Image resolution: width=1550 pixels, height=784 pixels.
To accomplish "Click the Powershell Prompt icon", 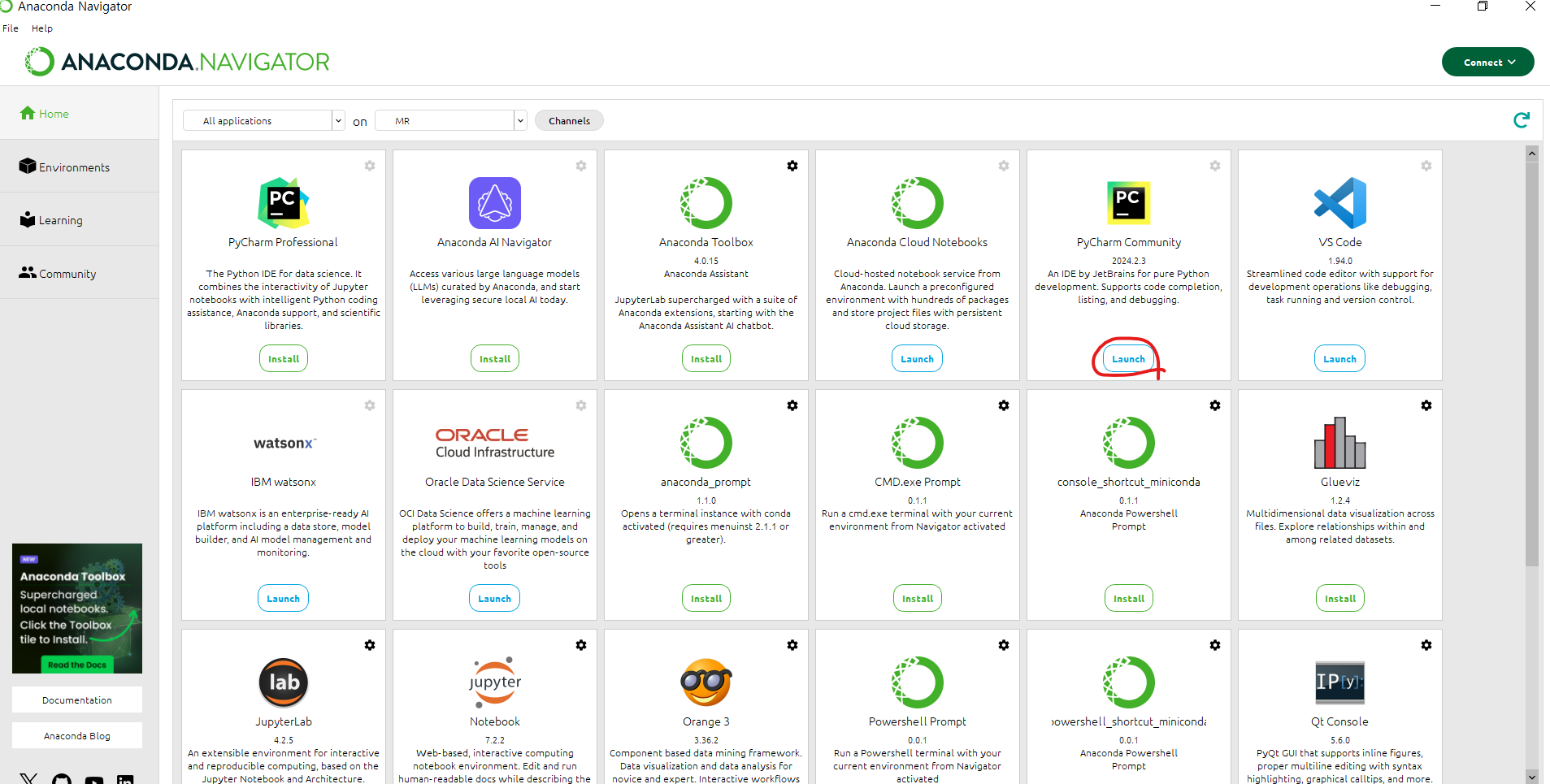I will click(x=917, y=682).
